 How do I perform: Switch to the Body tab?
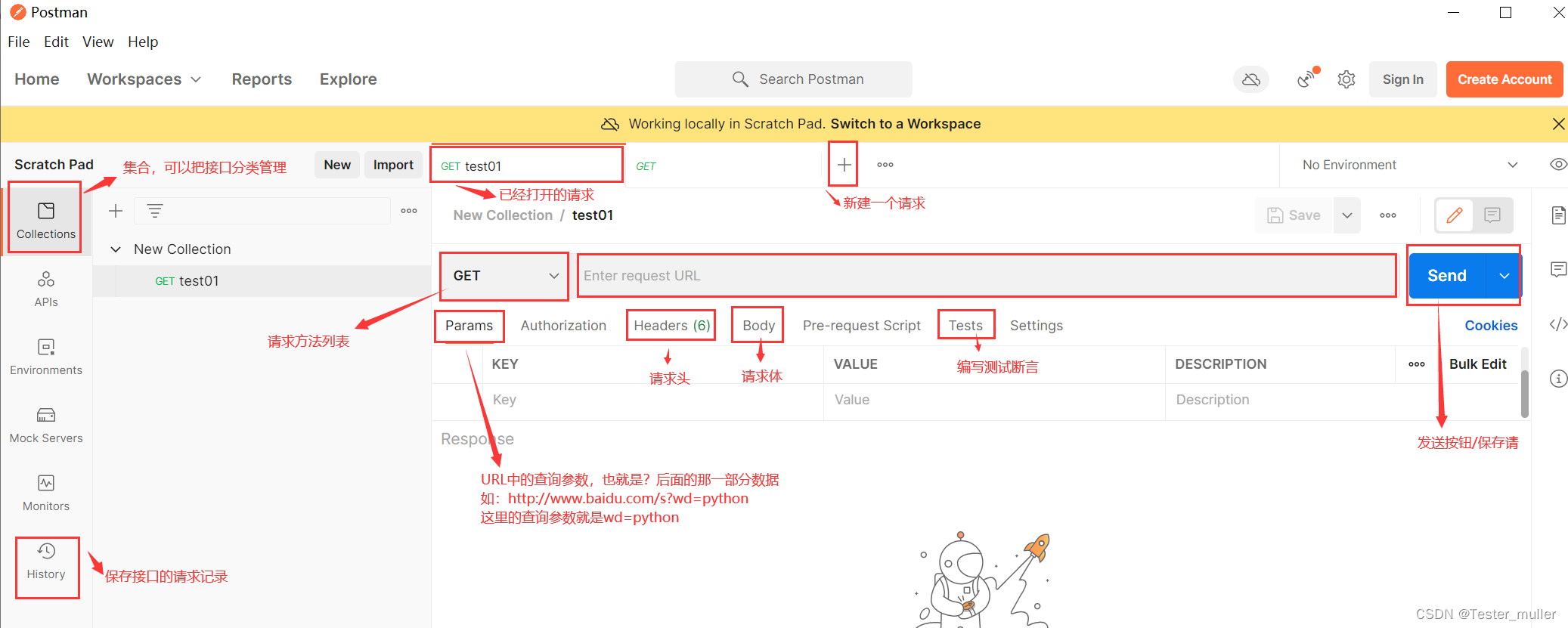[x=758, y=326]
